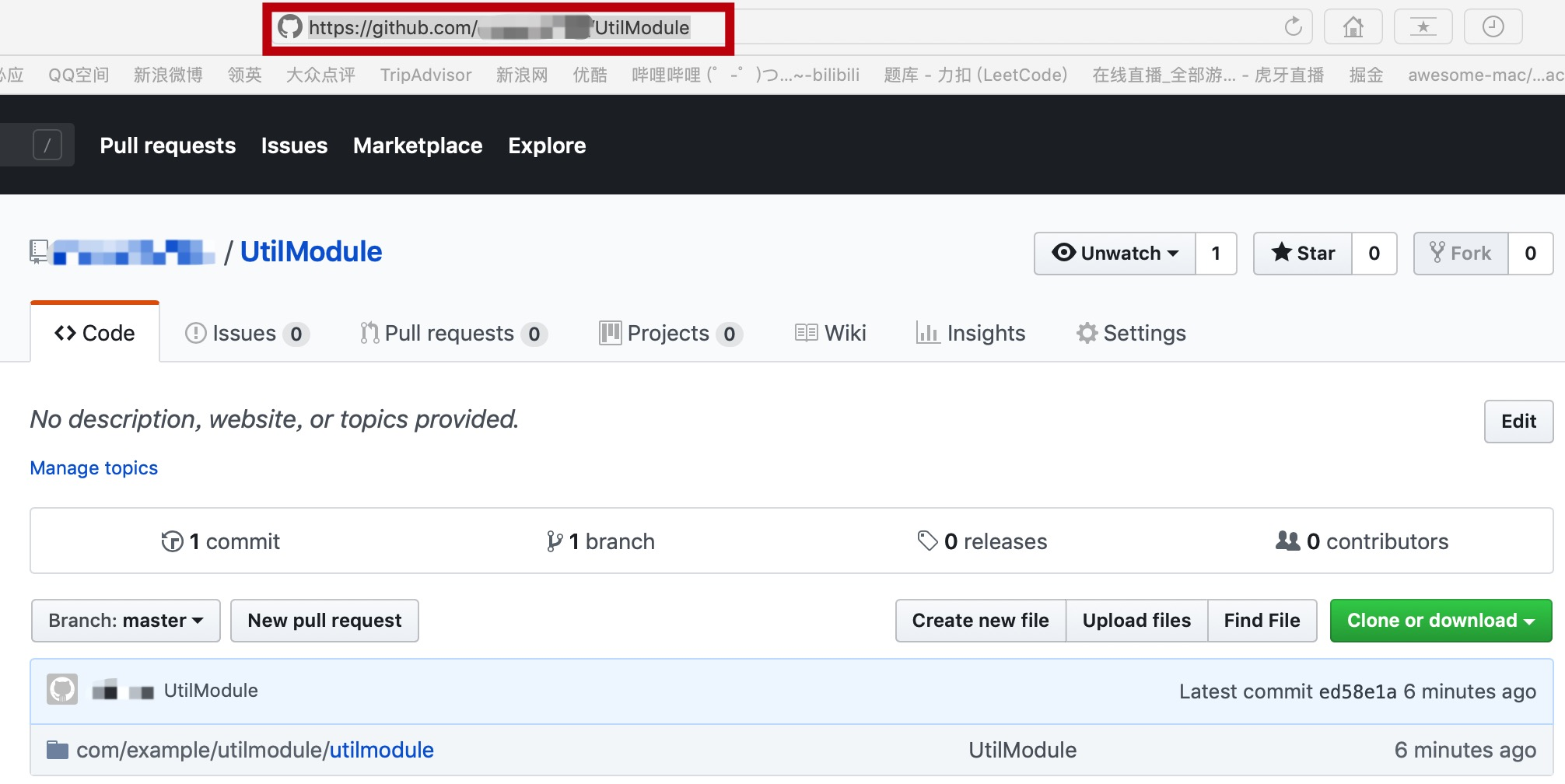Viewport: 1565px width, 784px height.
Task: Switch to the Settings tab
Action: click(1131, 333)
